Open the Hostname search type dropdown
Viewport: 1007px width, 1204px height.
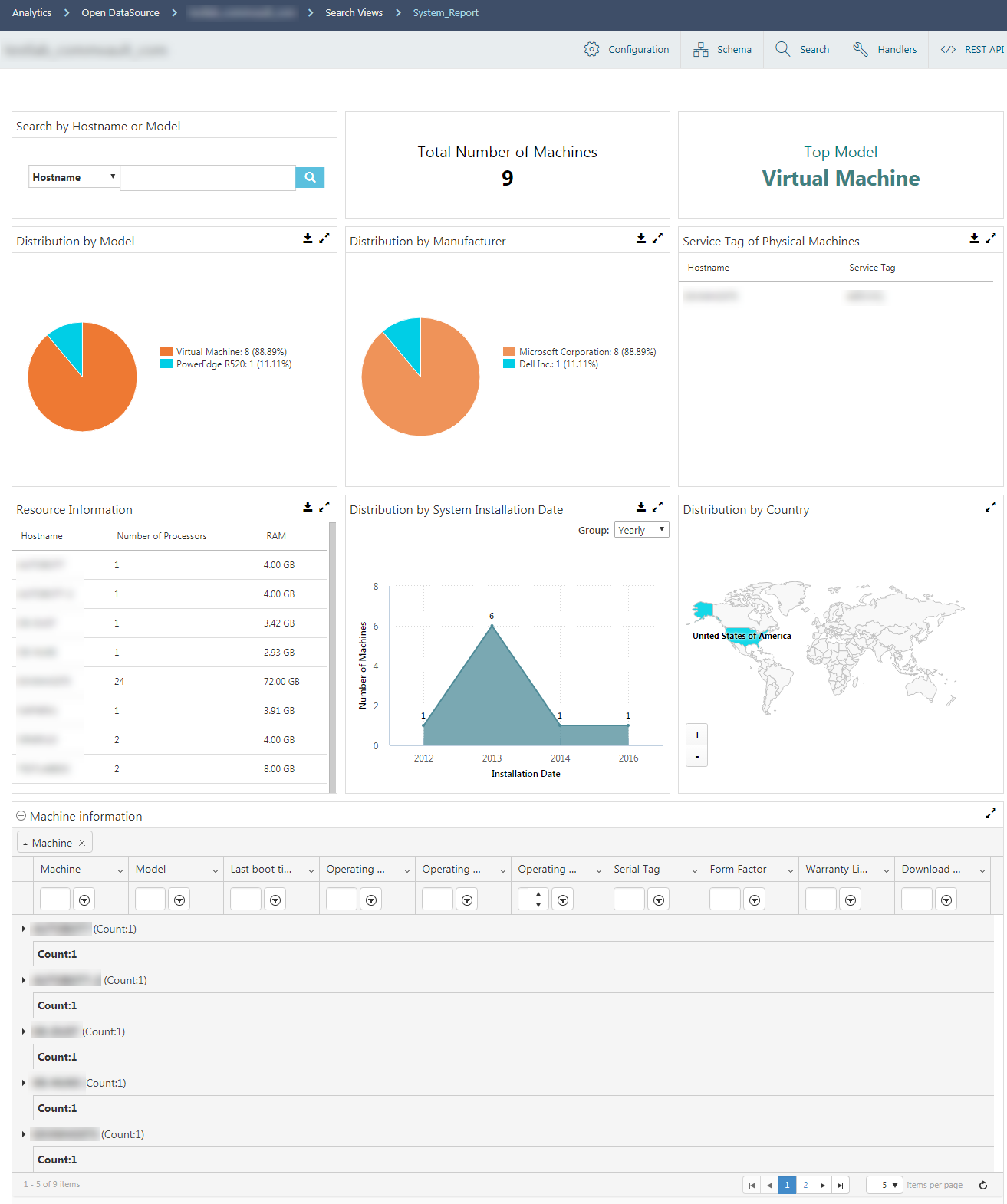point(74,177)
